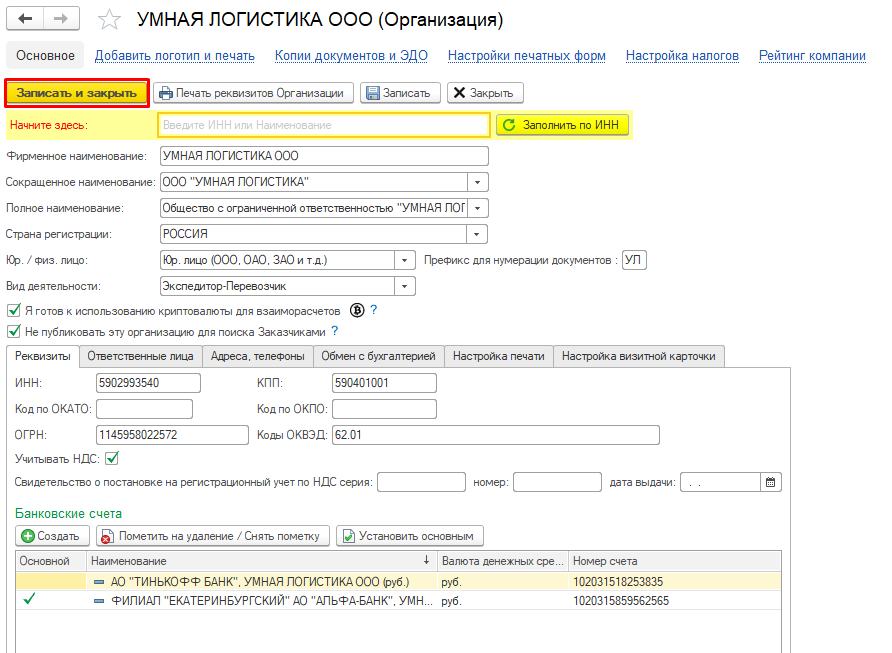
Task: Click the Валюта денежных средств column header
Action: click(502, 561)
